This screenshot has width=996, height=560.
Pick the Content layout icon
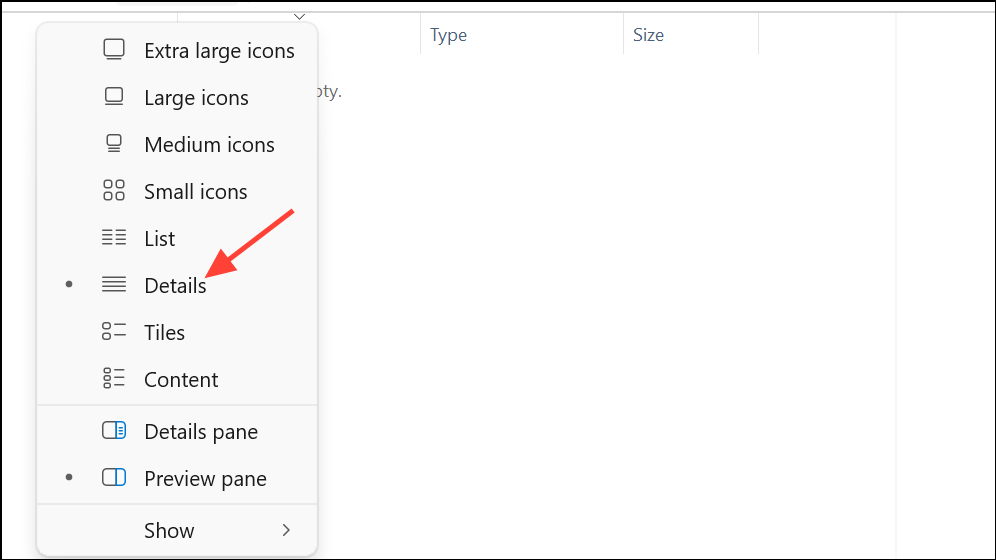click(x=114, y=379)
